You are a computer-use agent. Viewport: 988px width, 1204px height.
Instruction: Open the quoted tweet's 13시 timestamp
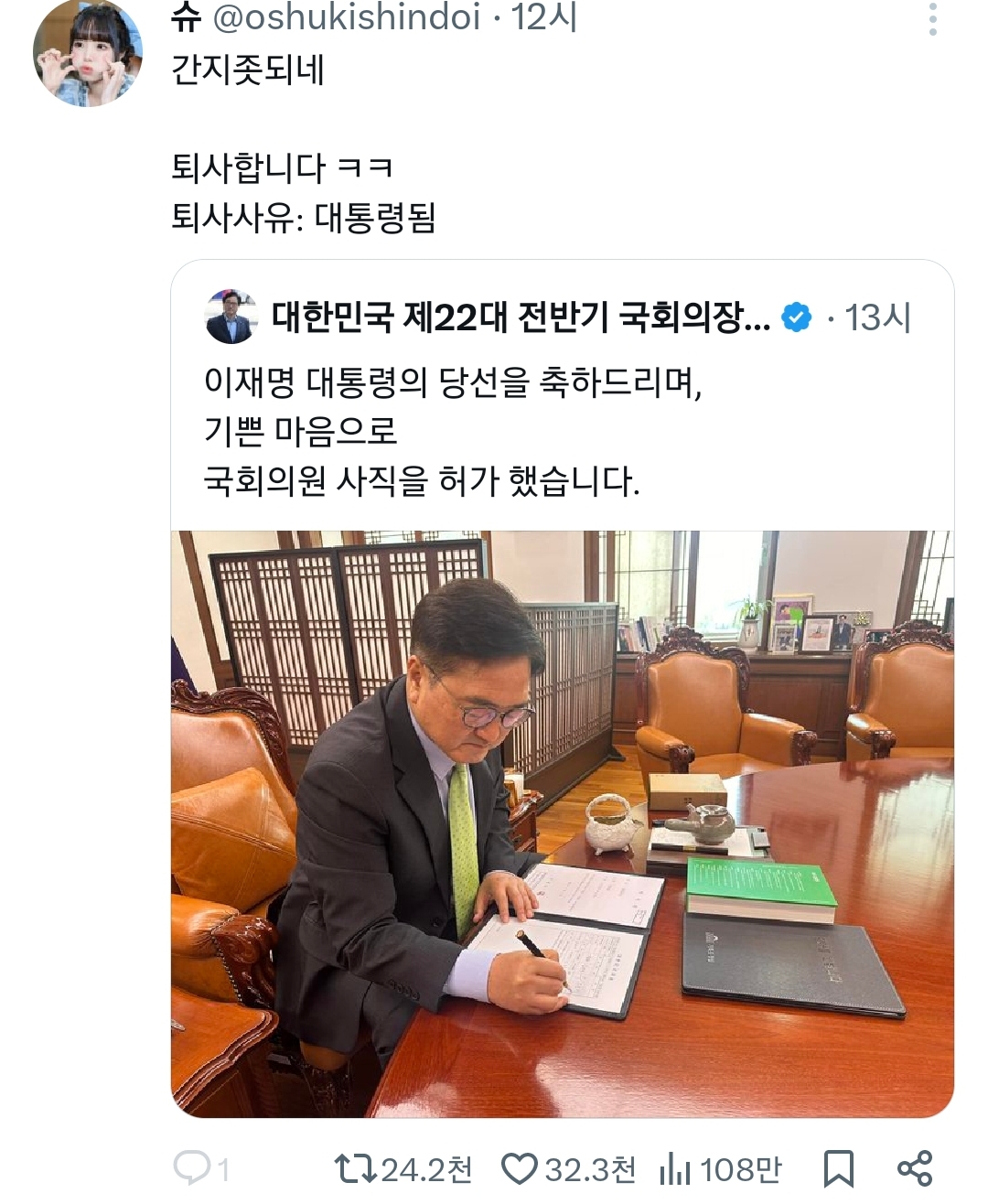[x=877, y=317]
